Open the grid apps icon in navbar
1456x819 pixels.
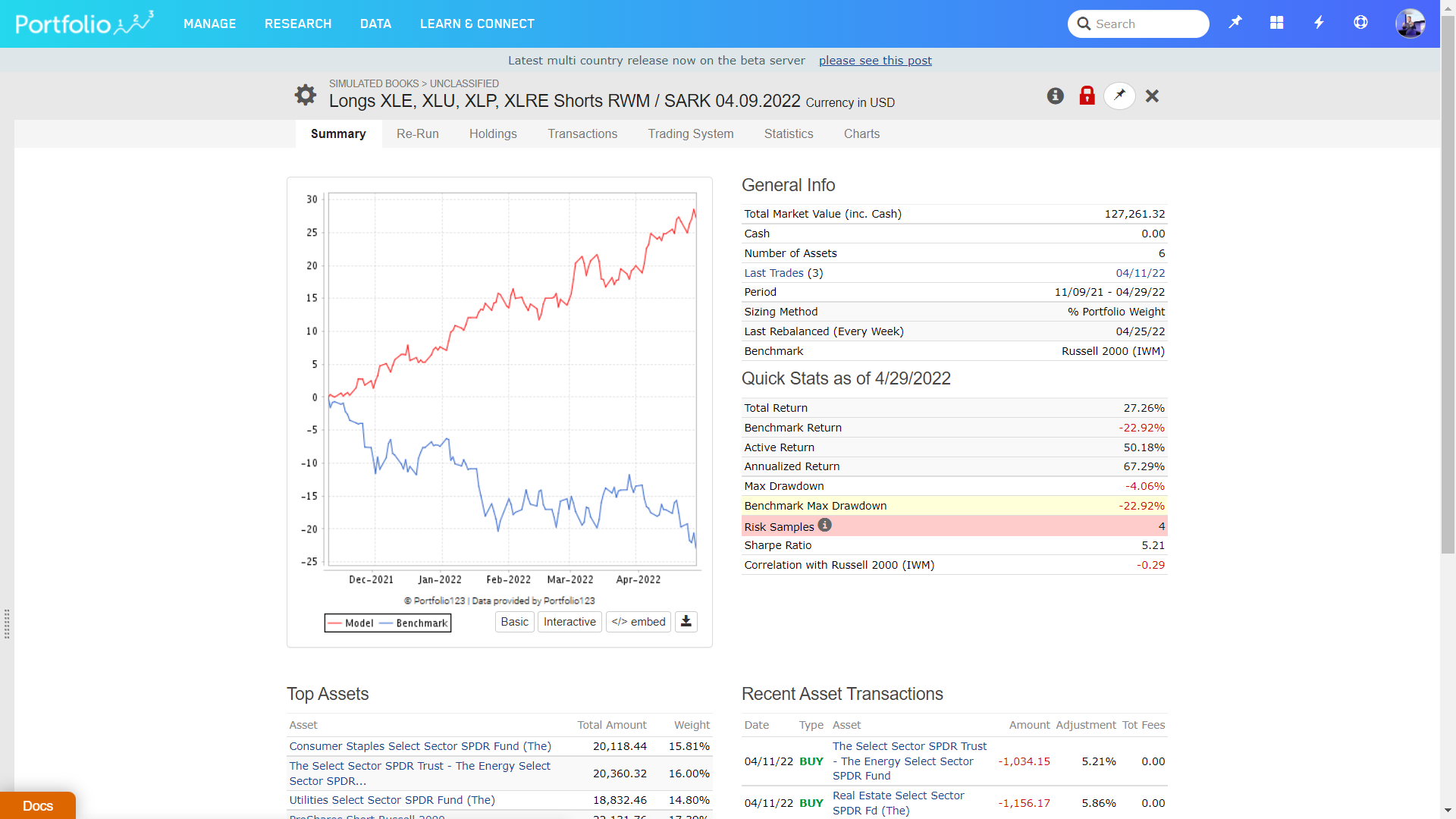click(x=1277, y=23)
